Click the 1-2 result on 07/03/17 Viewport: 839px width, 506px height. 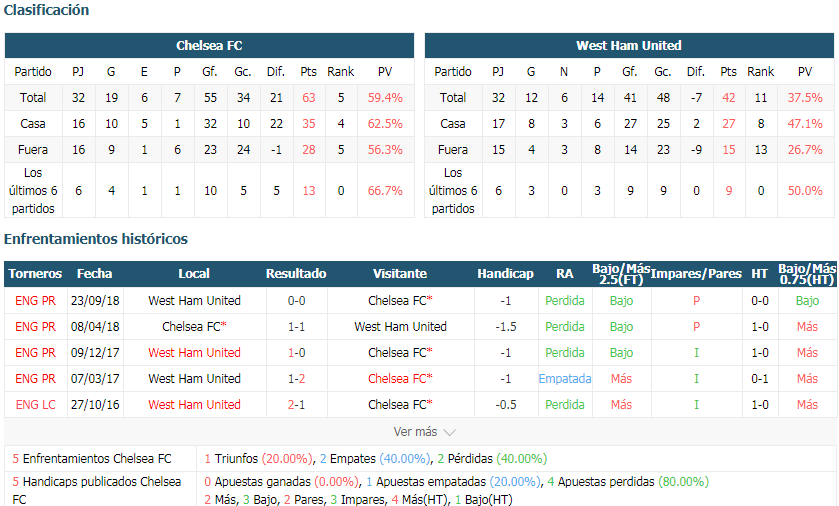[296, 379]
